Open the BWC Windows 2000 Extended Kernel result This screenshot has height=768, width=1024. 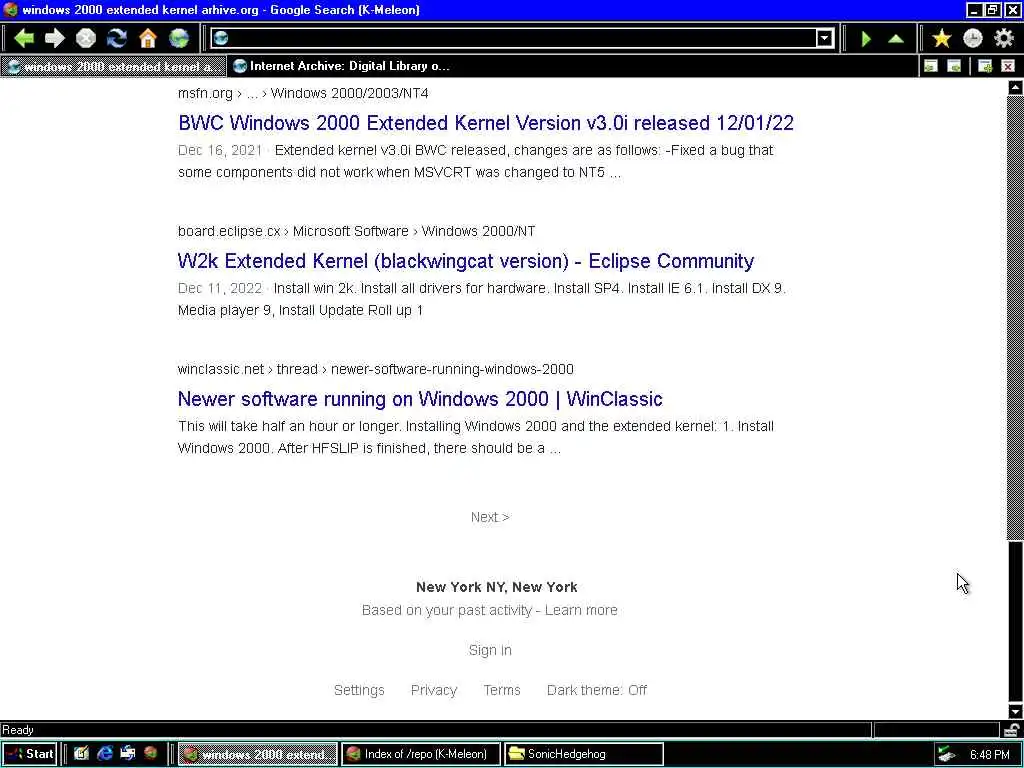(486, 123)
